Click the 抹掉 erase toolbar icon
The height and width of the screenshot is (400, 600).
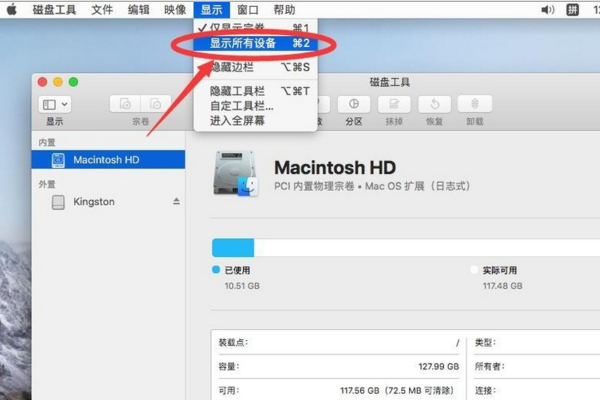394,104
